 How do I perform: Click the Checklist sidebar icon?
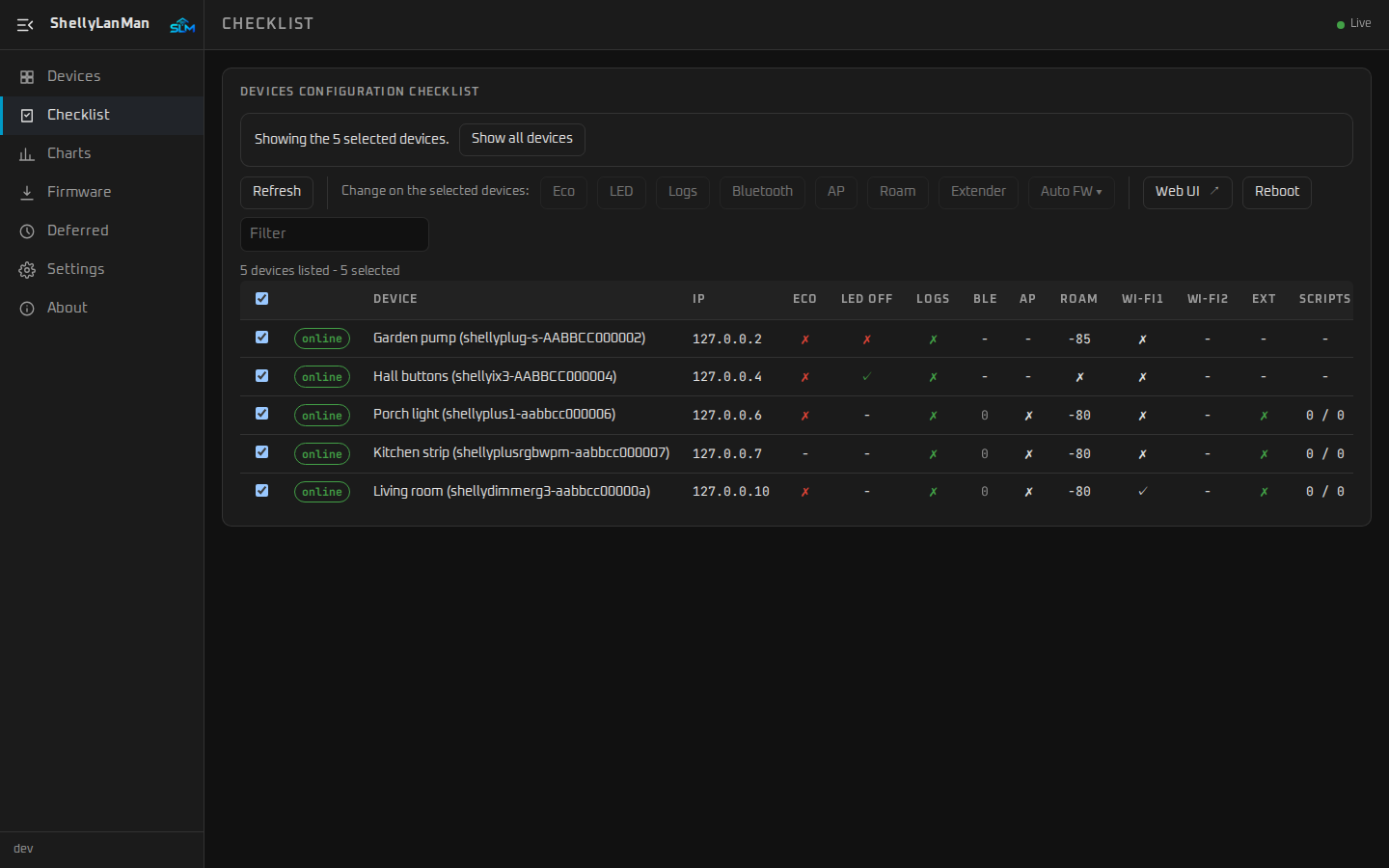27,116
